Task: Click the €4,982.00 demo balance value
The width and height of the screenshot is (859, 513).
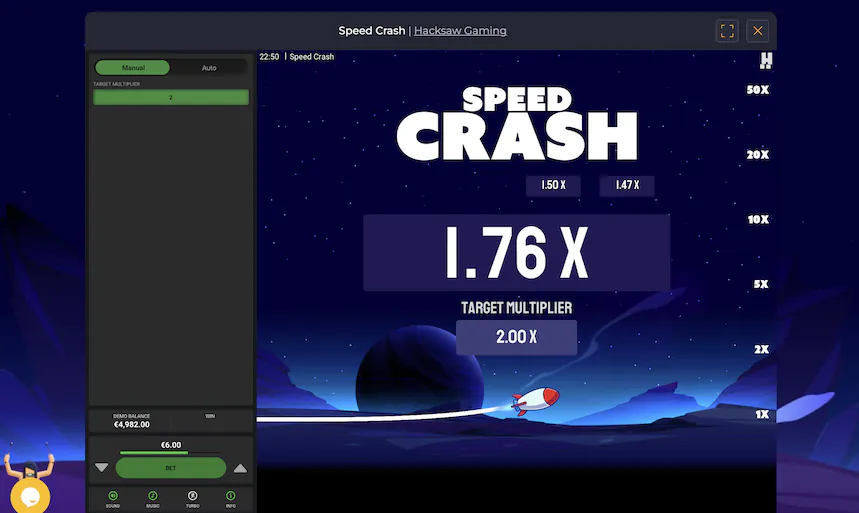Action: 131,425
